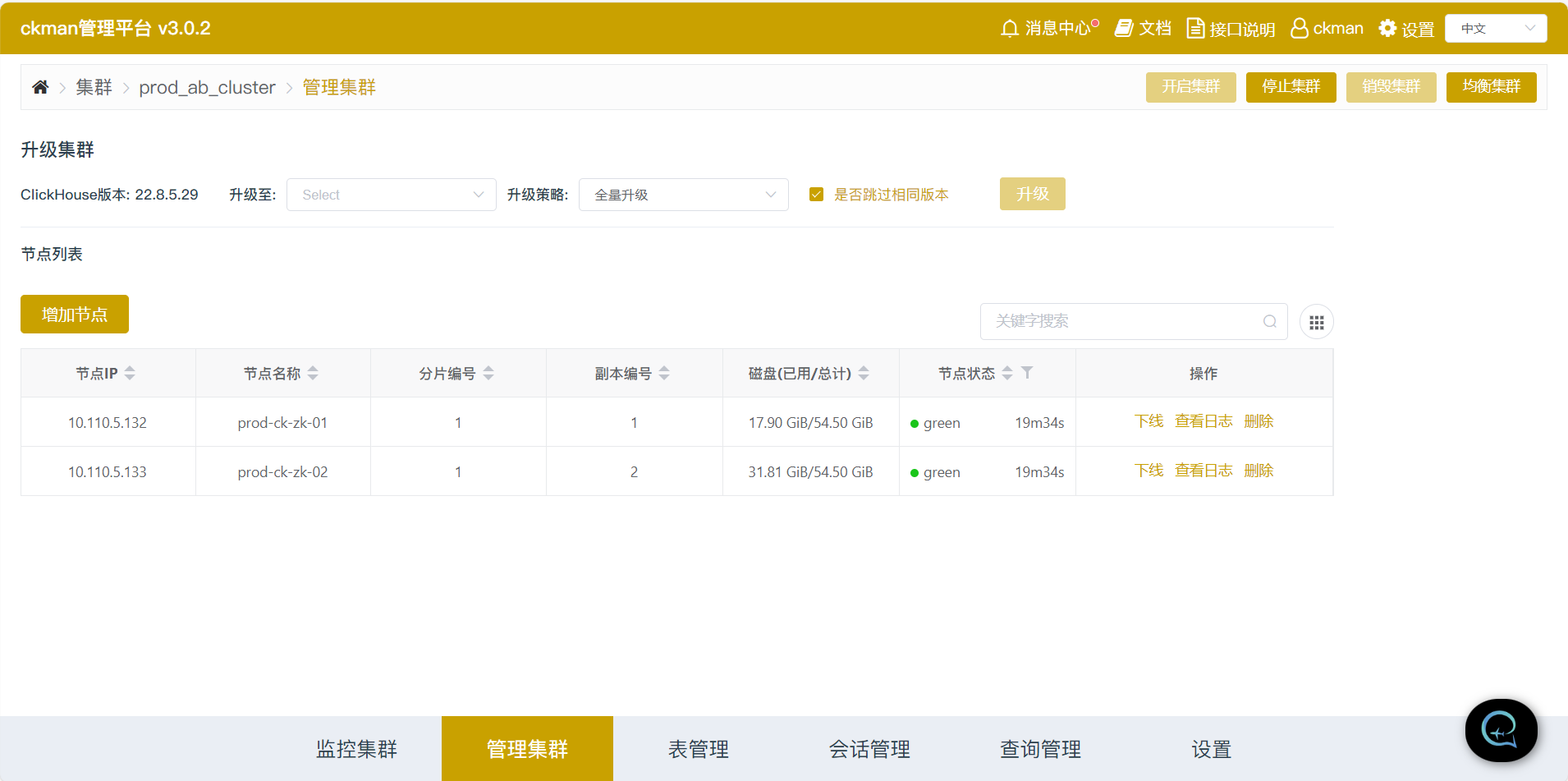Viewport: 1568px width, 781px height.
Task: Toggle the 是否跳过相同版本 checkbox
Action: pyautogui.click(x=816, y=195)
